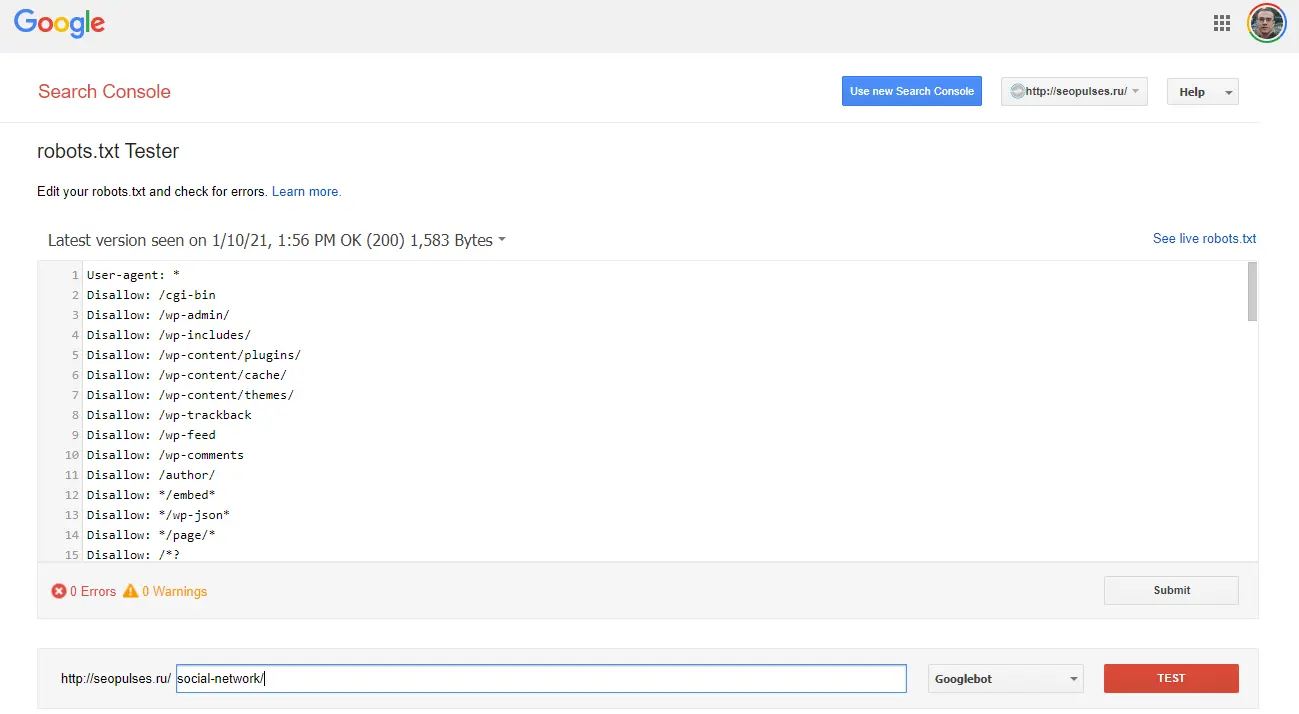Click the red error circle icon
The width and height of the screenshot is (1299, 714).
tap(58, 591)
